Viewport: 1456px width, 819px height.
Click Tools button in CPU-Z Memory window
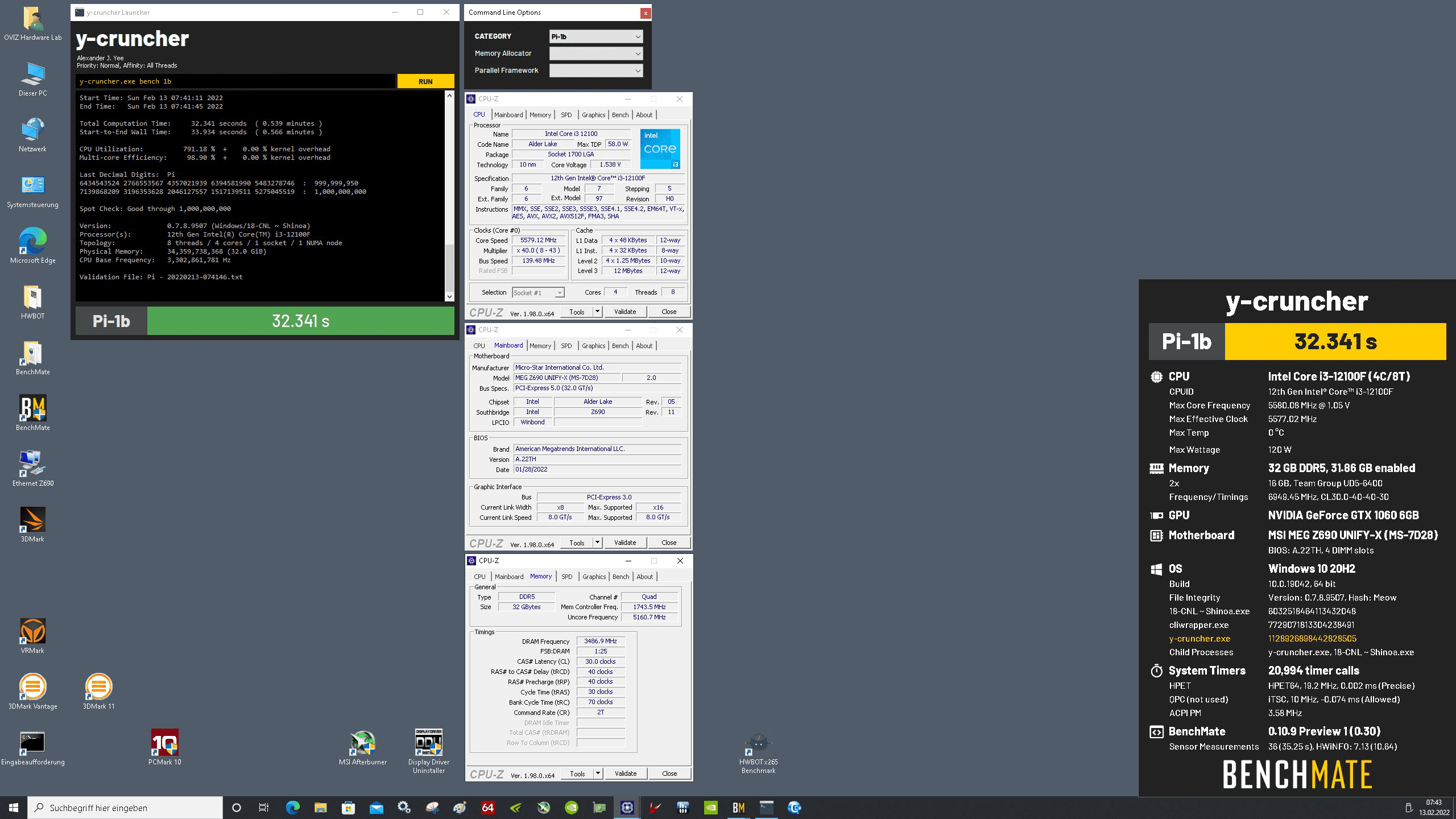click(577, 773)
